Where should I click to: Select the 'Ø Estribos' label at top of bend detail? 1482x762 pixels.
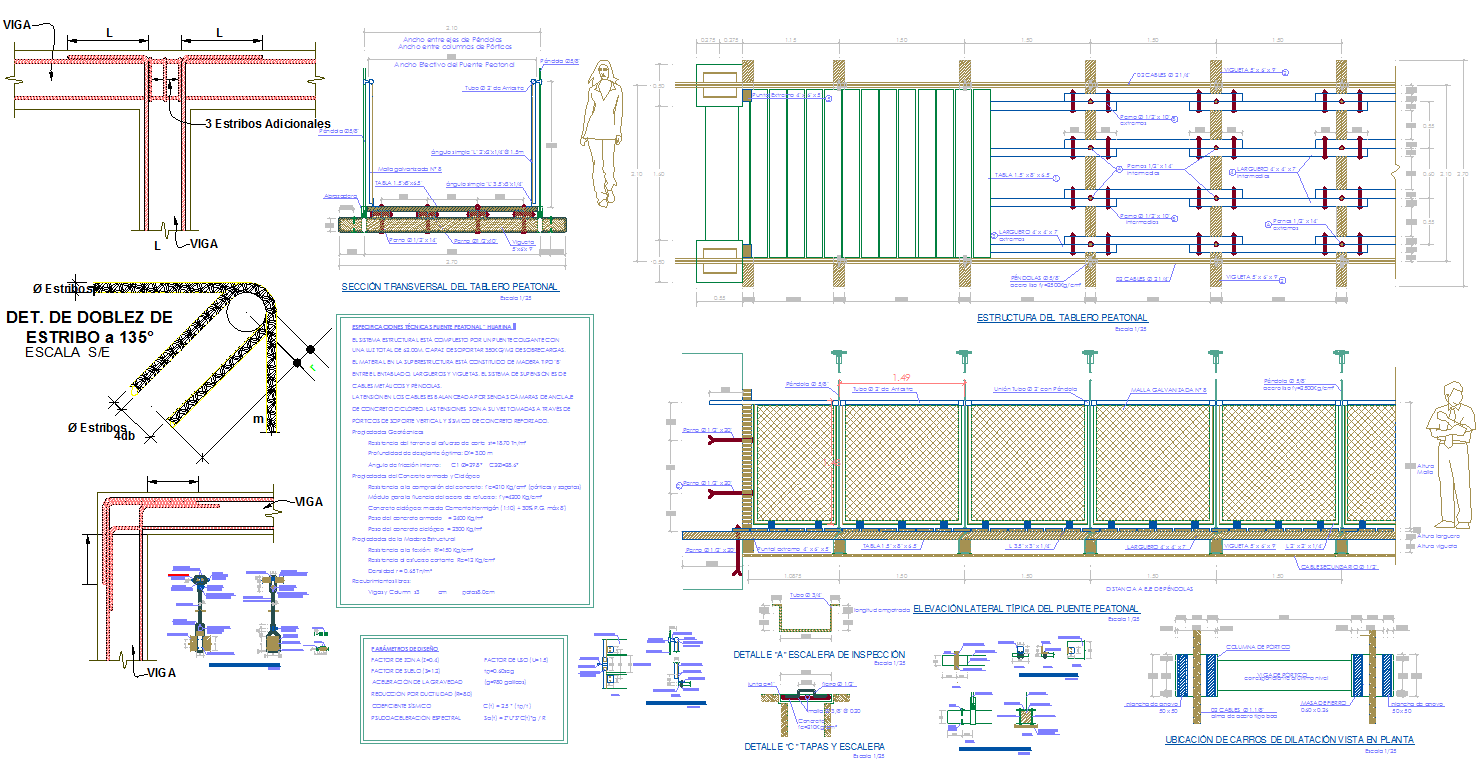(x=64, y=289)
